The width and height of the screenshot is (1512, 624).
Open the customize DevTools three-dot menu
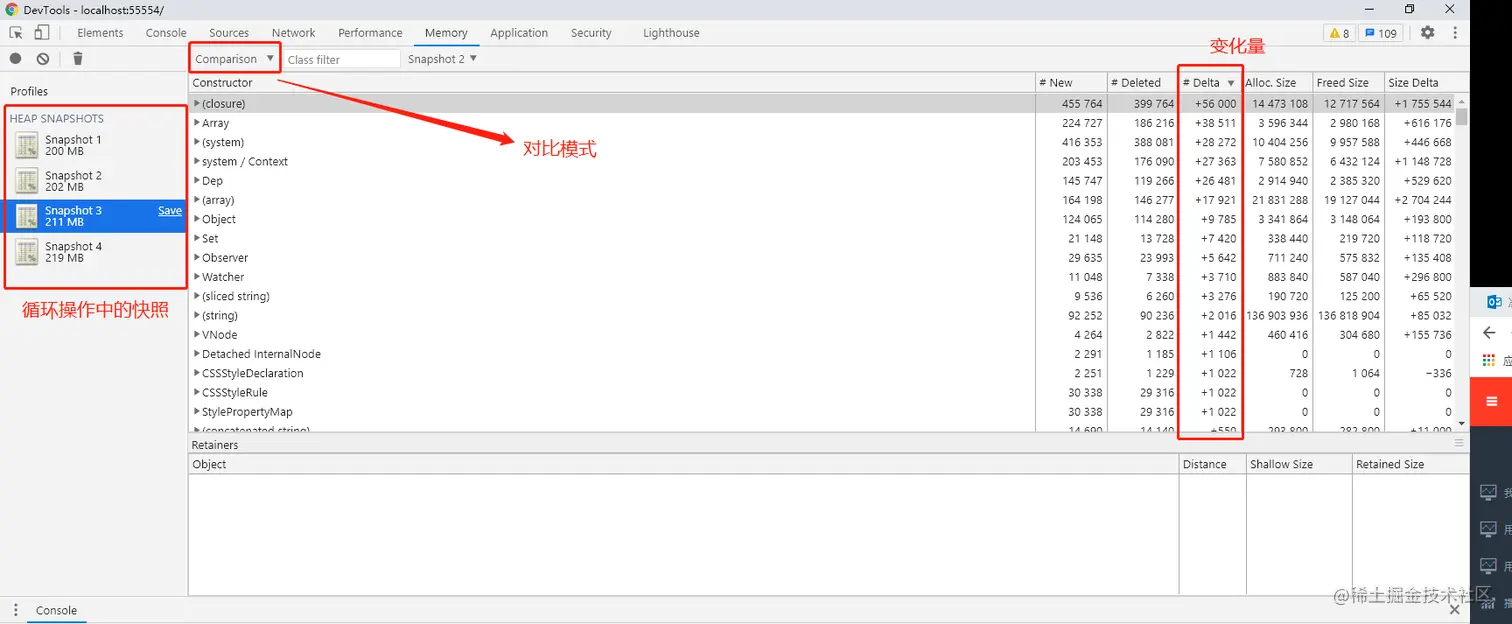1455,32
